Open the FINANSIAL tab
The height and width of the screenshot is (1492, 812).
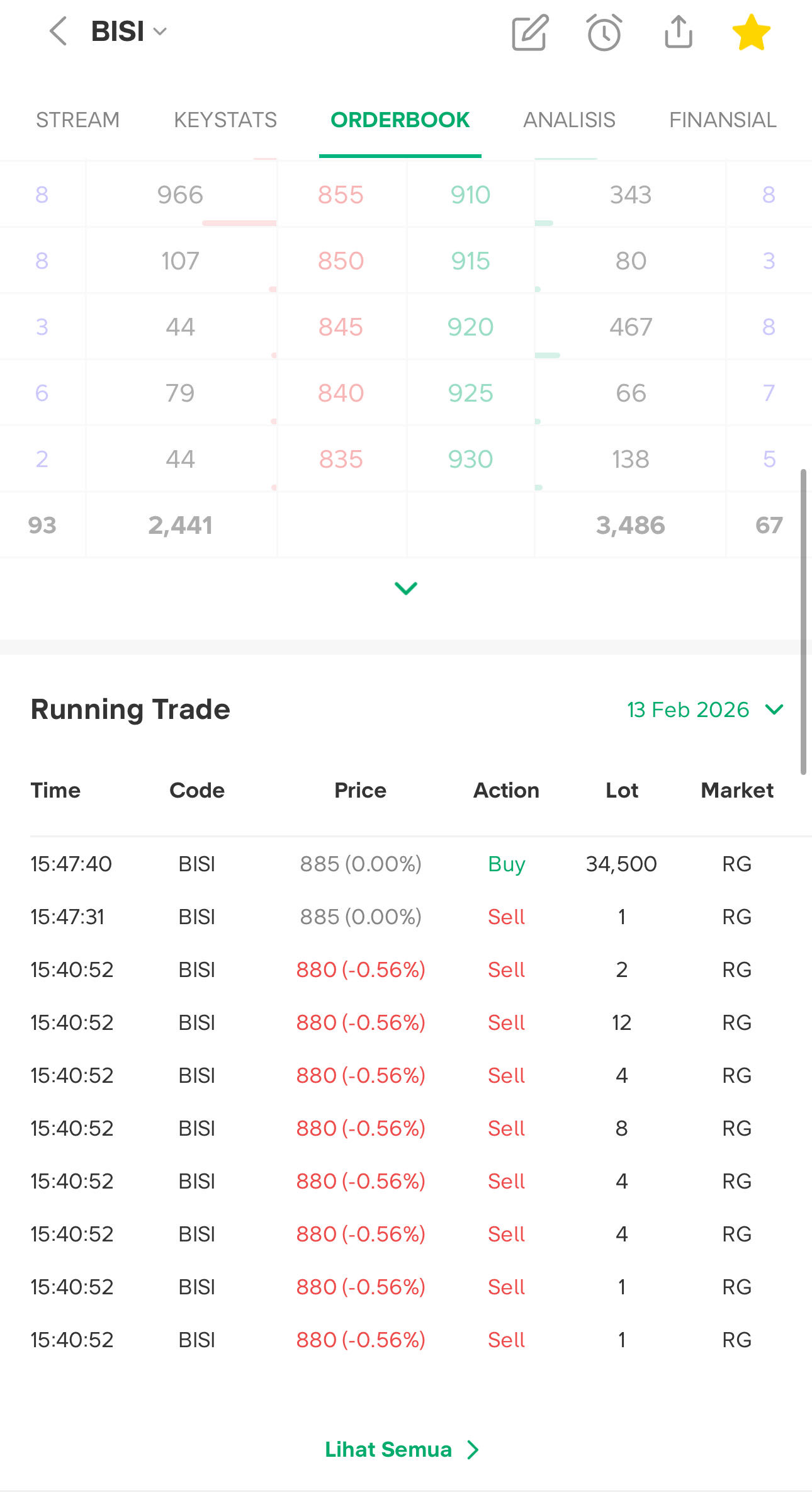coord(722,120)
